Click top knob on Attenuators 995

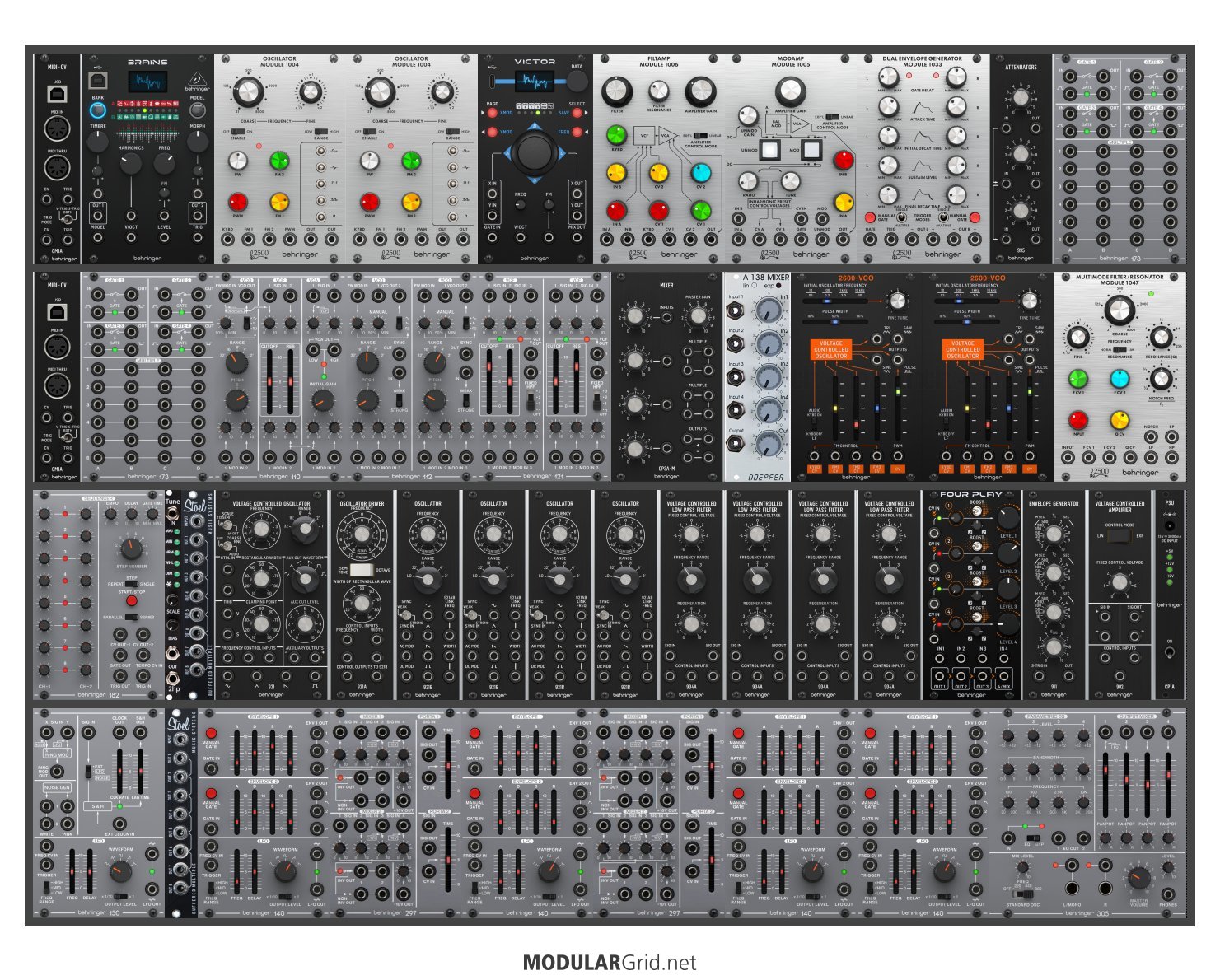pyautogui.click(x=1021, y=98)
